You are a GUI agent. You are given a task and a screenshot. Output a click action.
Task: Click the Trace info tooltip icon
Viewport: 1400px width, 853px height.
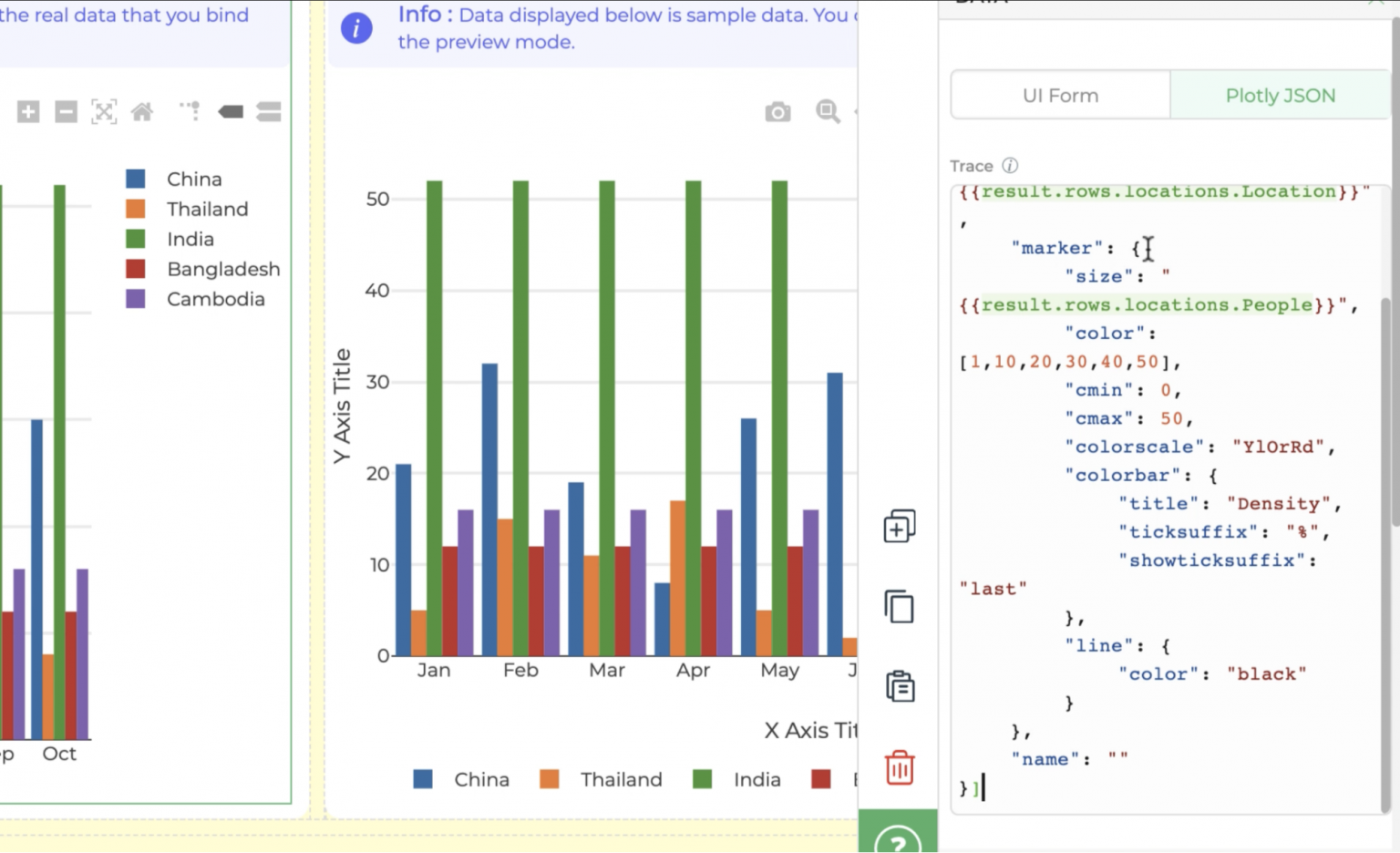[x=1009, y=166]
